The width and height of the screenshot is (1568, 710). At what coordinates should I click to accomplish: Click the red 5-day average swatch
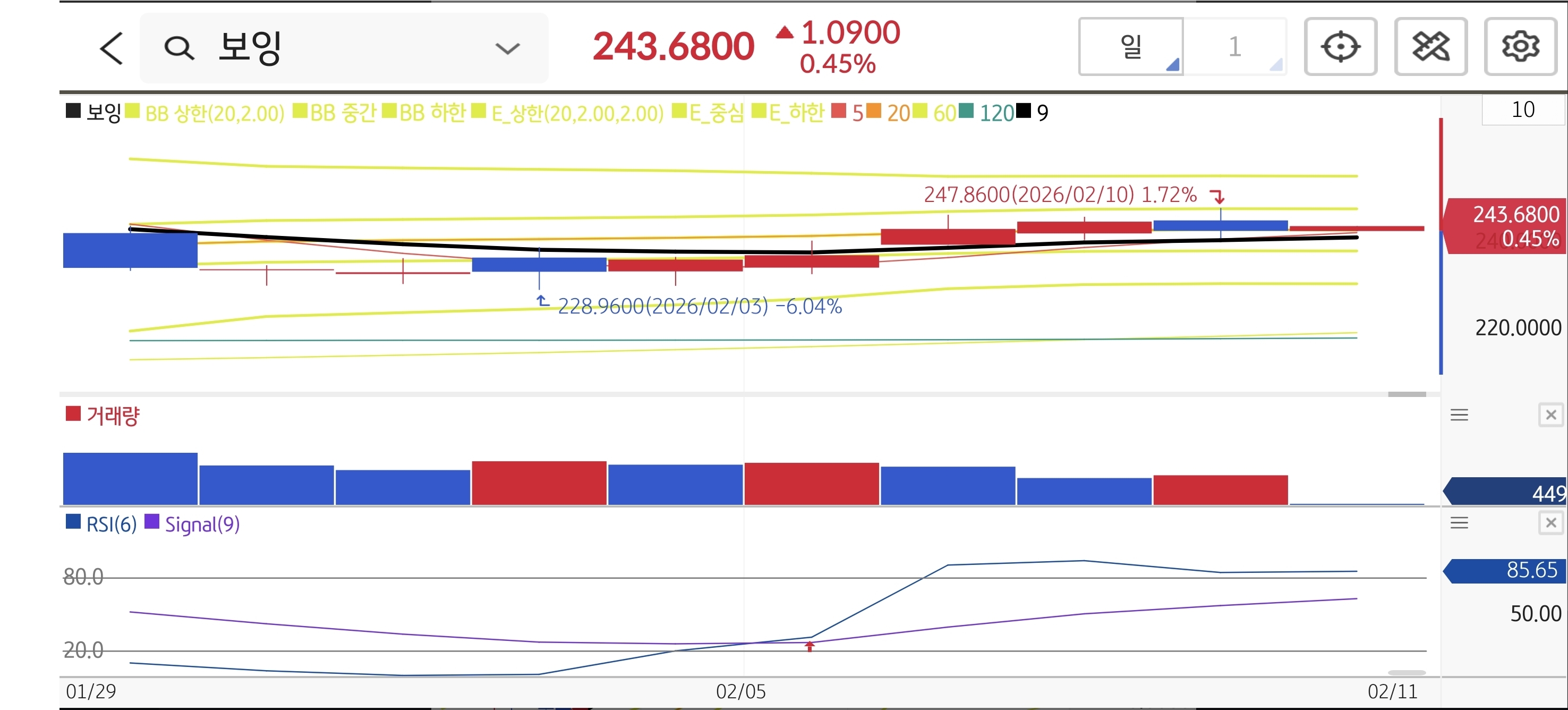tap(839, 112)
